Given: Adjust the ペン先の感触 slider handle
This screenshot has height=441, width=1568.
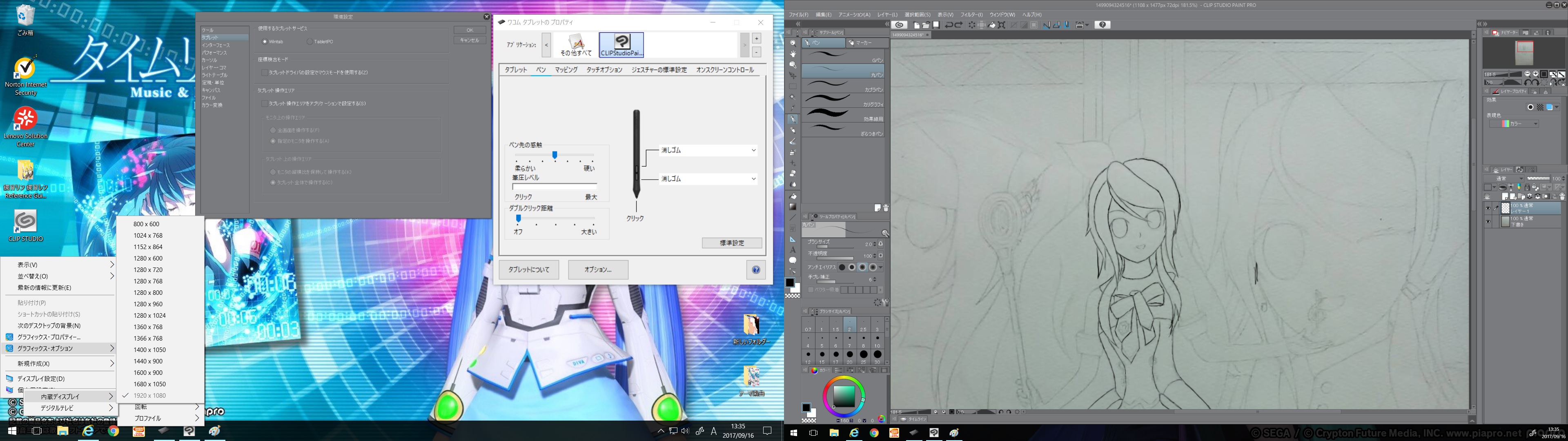Looking at the screenshot, I should [555, 155].
